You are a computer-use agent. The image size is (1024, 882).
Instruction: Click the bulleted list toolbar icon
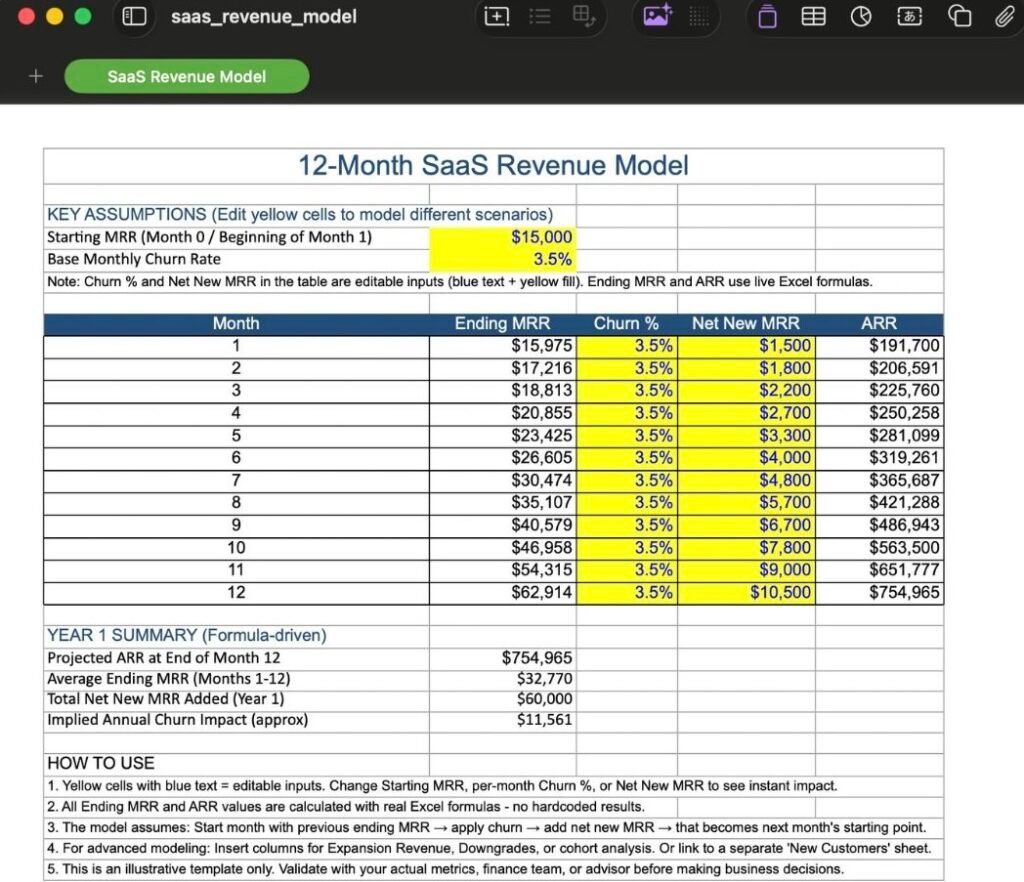[539, 16]
